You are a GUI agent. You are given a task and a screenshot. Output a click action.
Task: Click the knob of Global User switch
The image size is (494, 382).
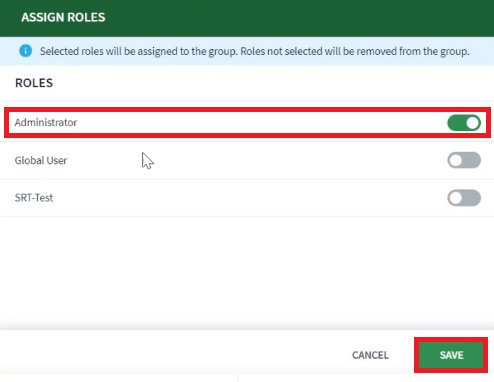[455, 160]
